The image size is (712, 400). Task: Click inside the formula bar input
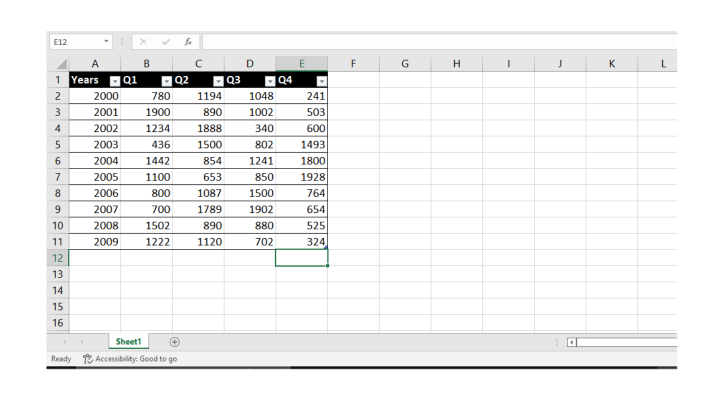tap(439, 42)
